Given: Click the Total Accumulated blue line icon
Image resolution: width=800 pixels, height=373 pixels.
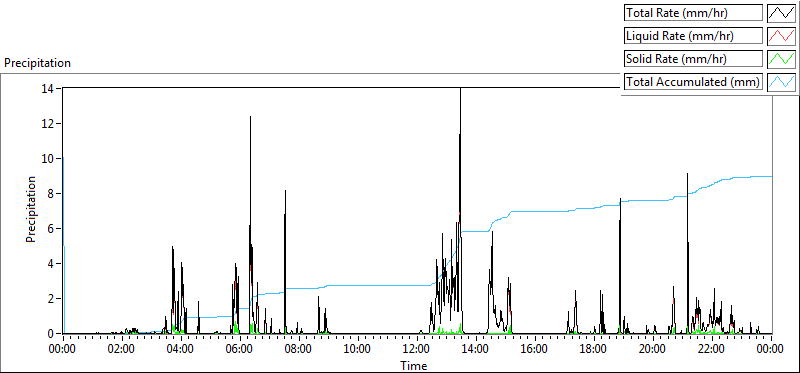Looking at the screenshot, I should (781, 81).
